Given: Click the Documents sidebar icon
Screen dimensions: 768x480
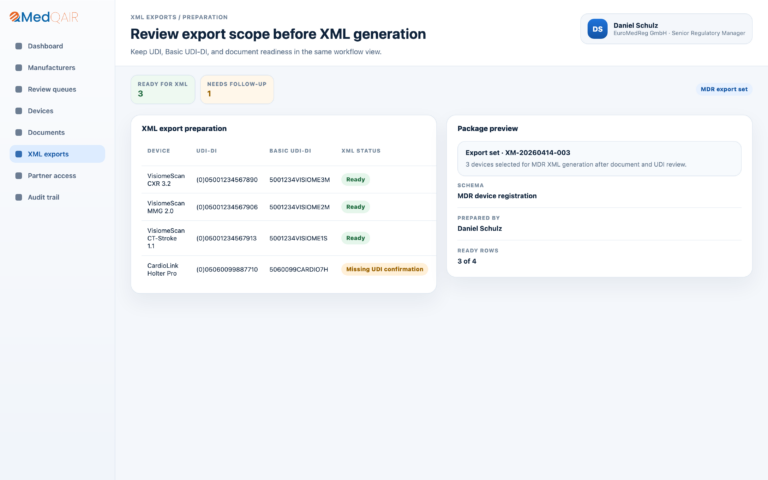Looking at the screenshot, I should (19, 132).
